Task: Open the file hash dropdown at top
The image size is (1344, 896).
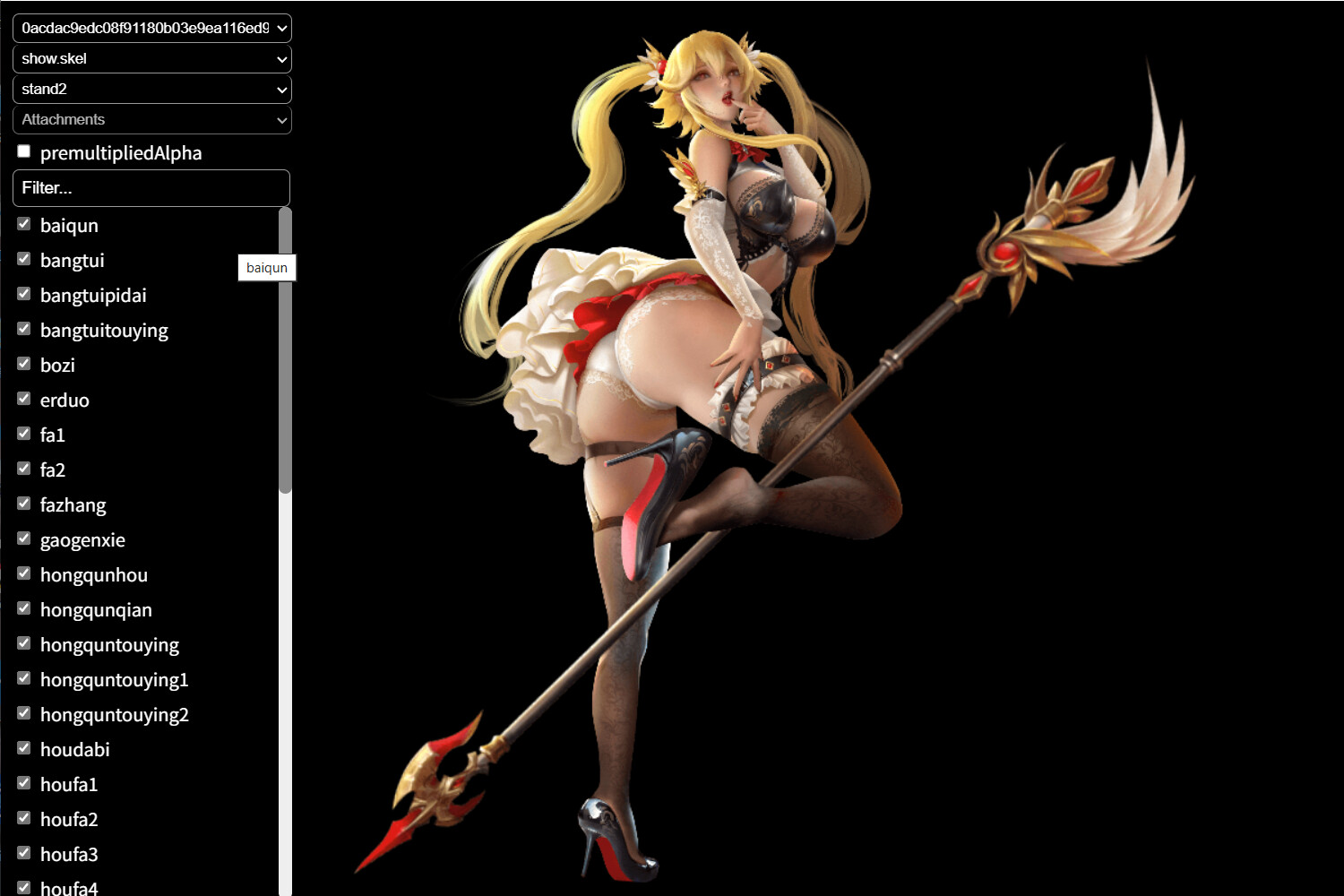Action: [x=151, y=28]
